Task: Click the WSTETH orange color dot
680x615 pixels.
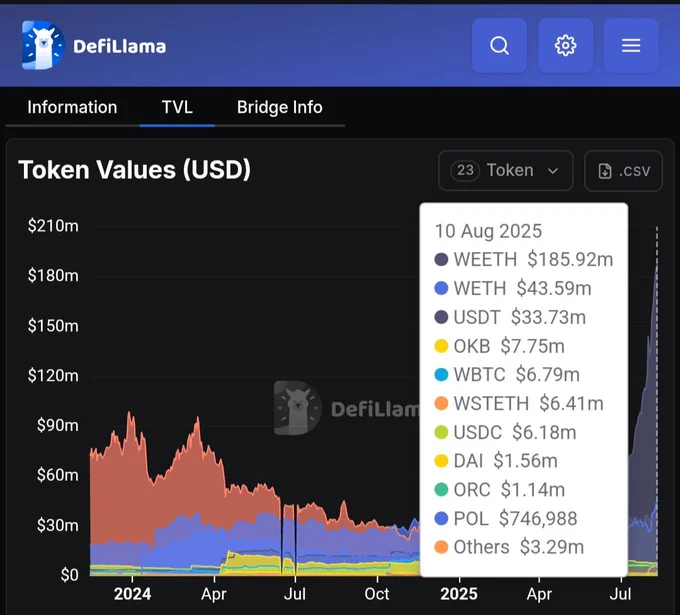Action: coord(441,403)
